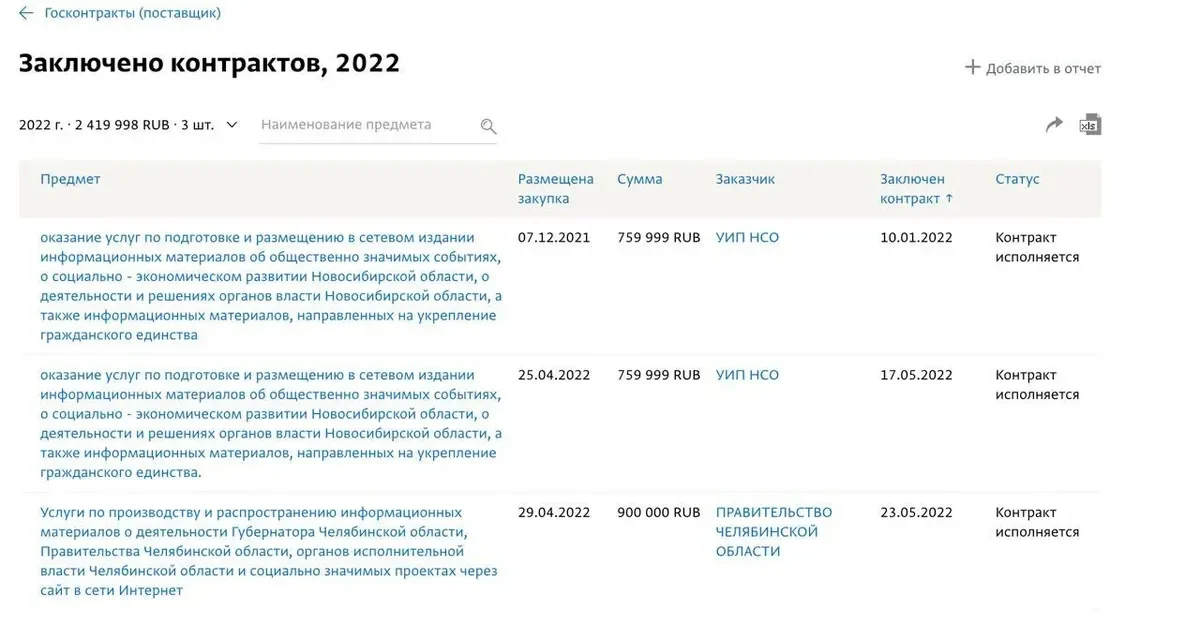The width and height of the screenshot is (1200, 639).
Task: Expand the 2022 year summary dropdown
Action: pyautogui.click(x=232, y=125)
